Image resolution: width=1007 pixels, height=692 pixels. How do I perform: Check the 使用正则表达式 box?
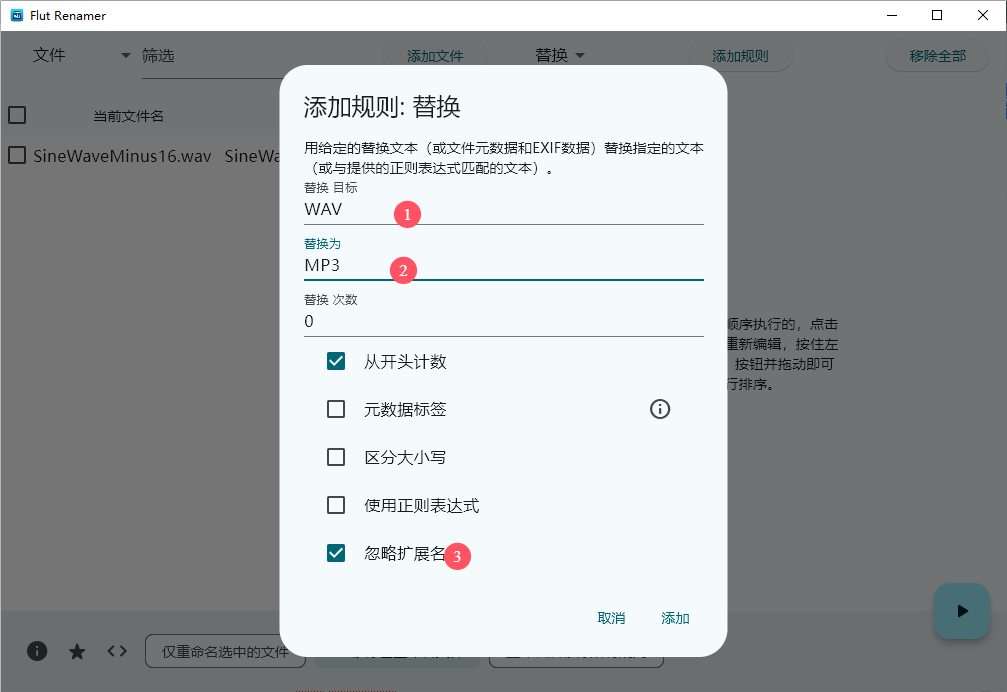pos(336,505)
